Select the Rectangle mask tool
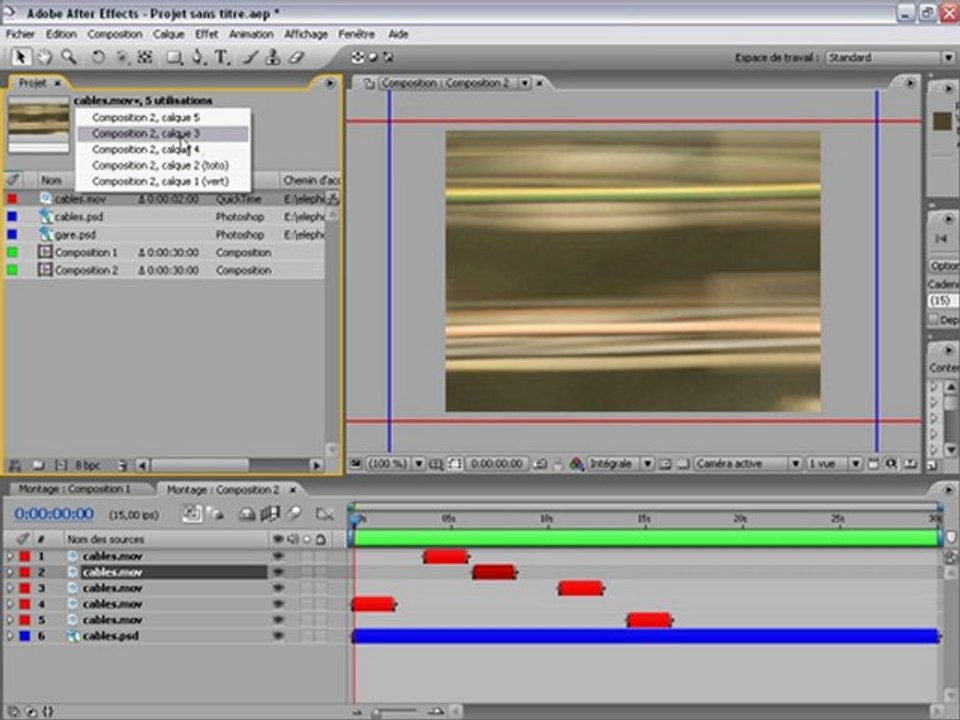The image size is (960, 720). (174, 58)
